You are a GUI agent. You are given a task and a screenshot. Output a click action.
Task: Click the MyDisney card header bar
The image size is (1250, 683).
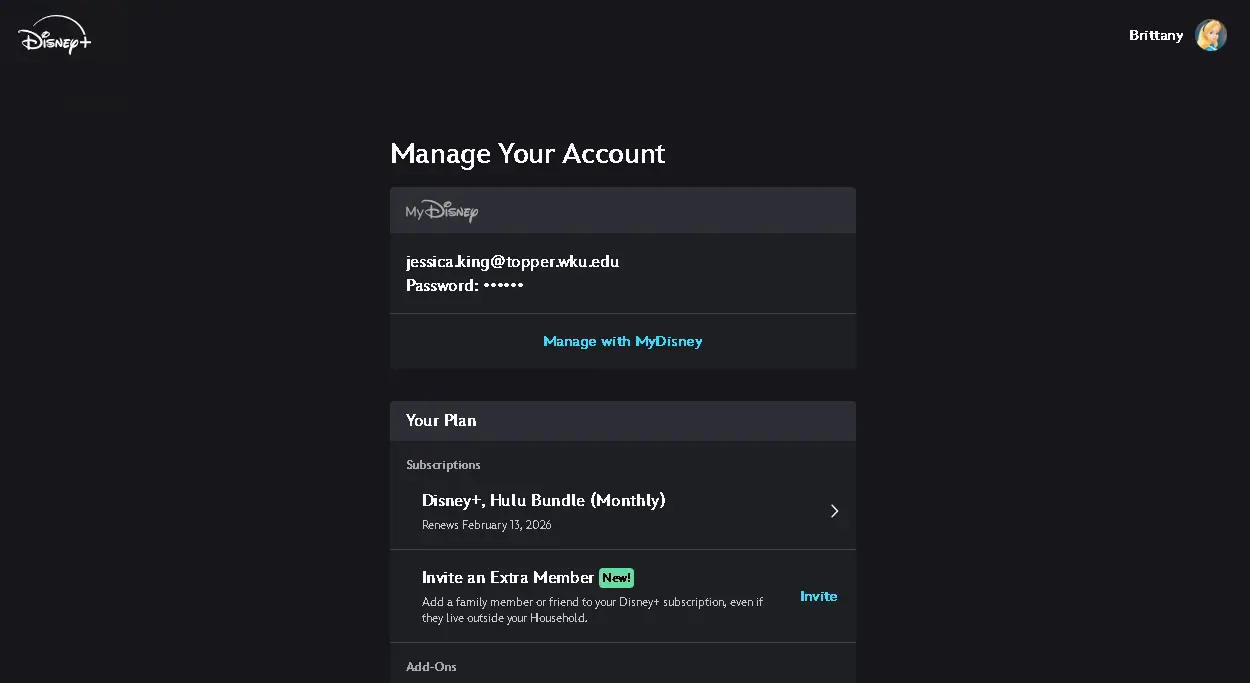pos(623,210)
